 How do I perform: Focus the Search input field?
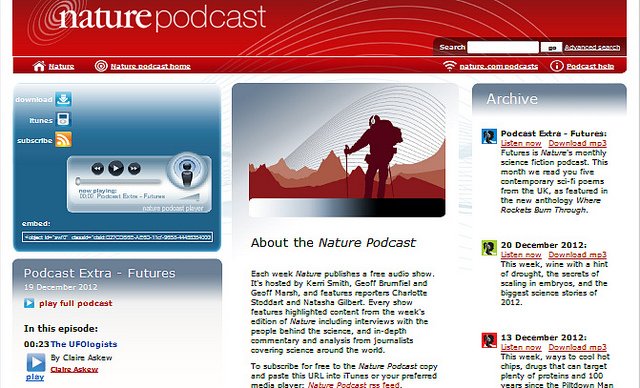tap(503, 47)
